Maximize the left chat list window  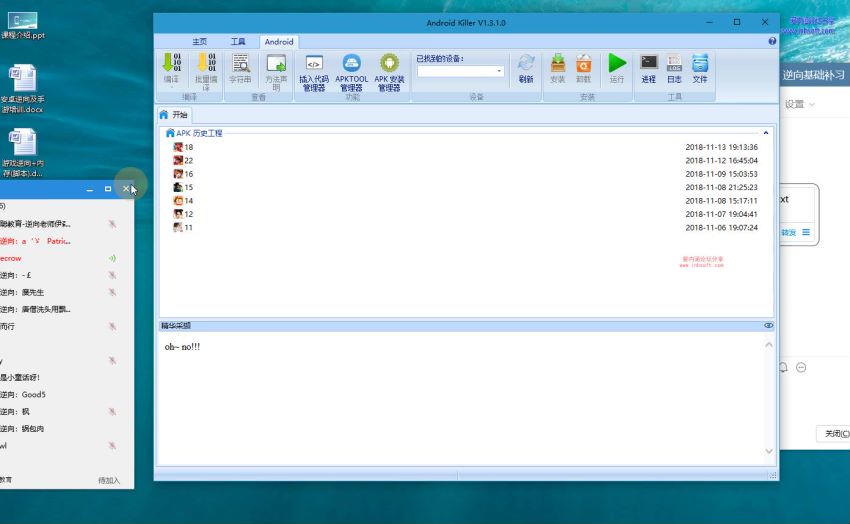pos(108,189)
